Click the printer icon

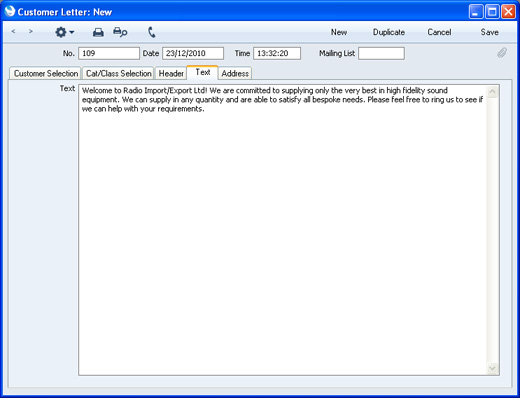point(98,32)
